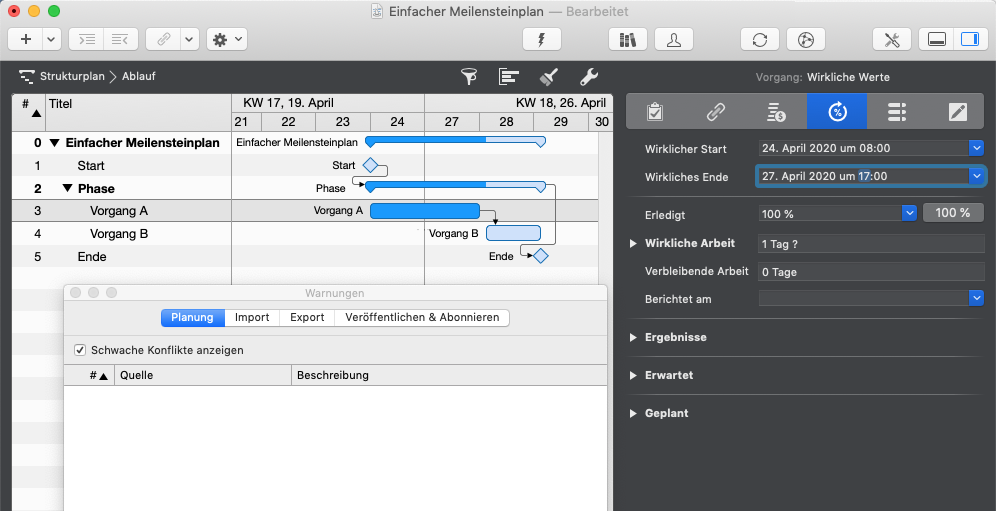Expand the Ergebnisse section

pos(634,338)
